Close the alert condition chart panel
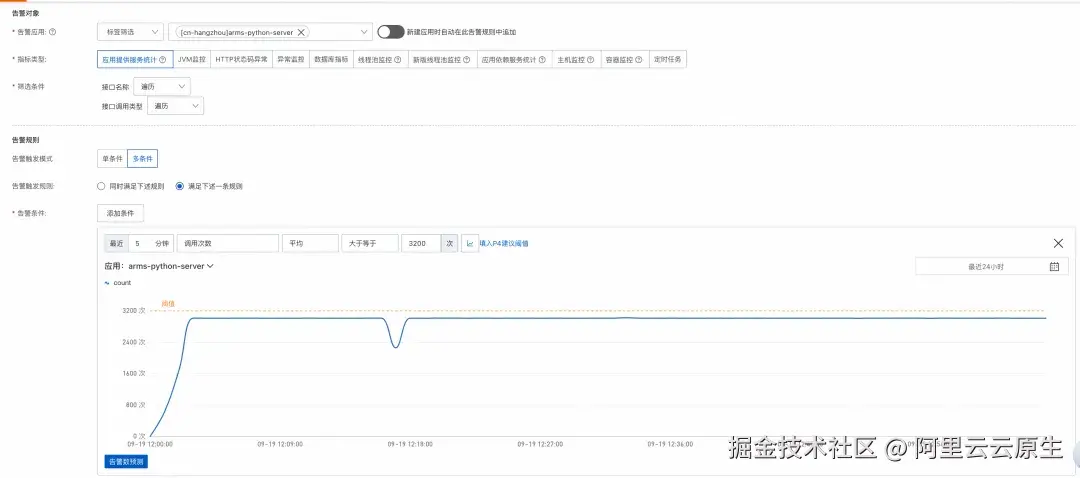Image resolution: width=1080 pixels, height=478 pixels. pos(1058,243)
